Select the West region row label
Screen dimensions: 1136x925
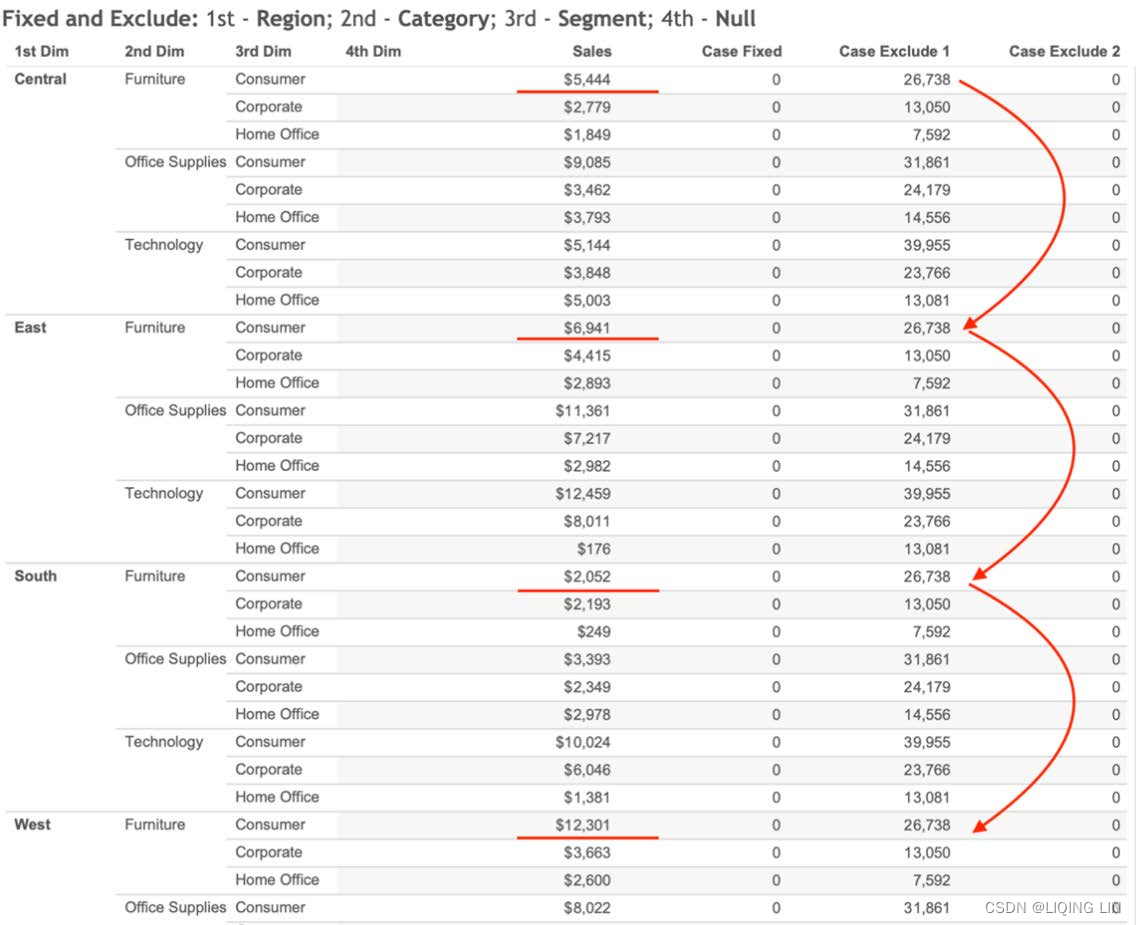point(33,824)
